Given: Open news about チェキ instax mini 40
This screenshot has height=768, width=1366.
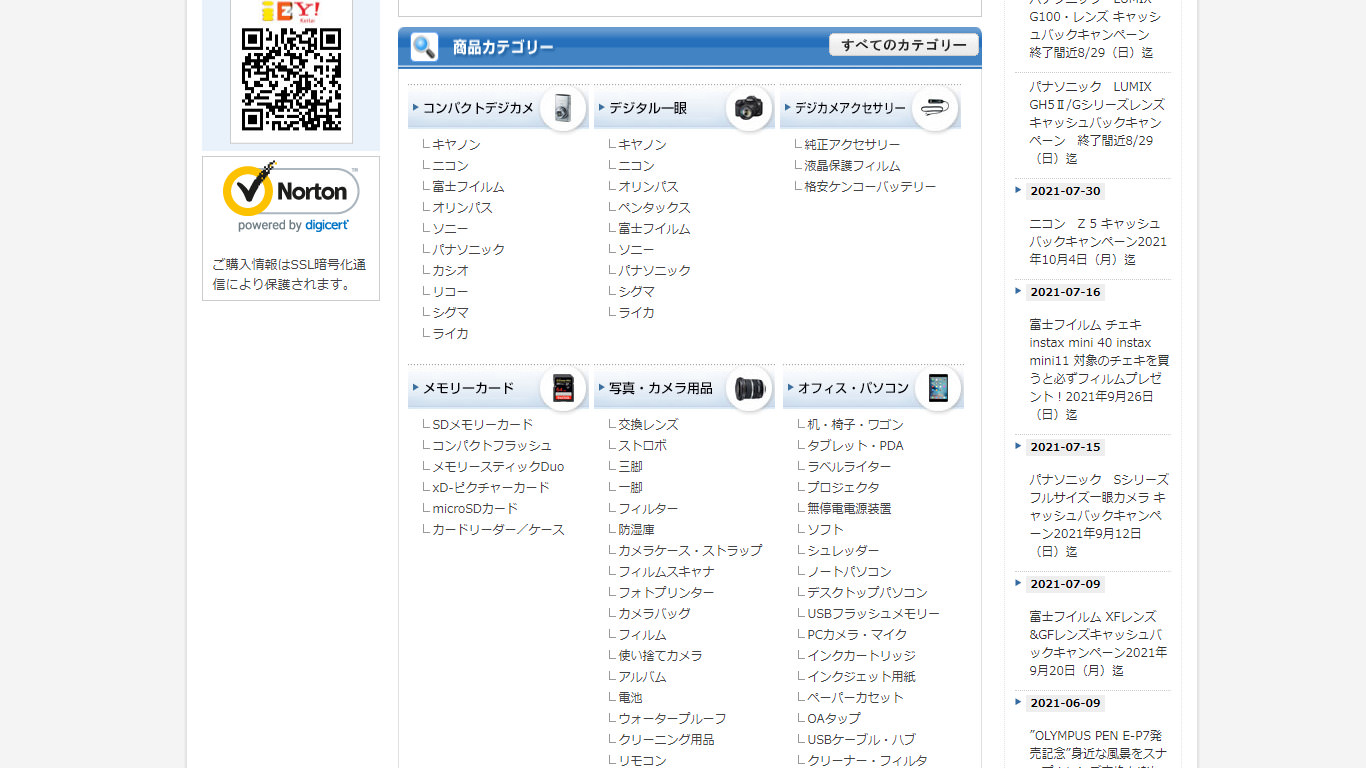Looking at the screenshot, I should 1099,369.
